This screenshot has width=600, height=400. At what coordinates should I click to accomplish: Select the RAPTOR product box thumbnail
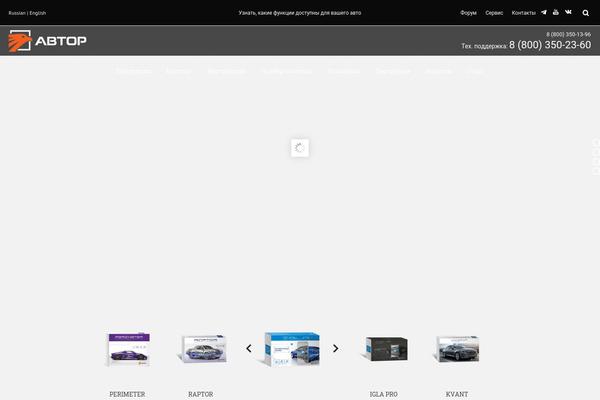[202, 349]
